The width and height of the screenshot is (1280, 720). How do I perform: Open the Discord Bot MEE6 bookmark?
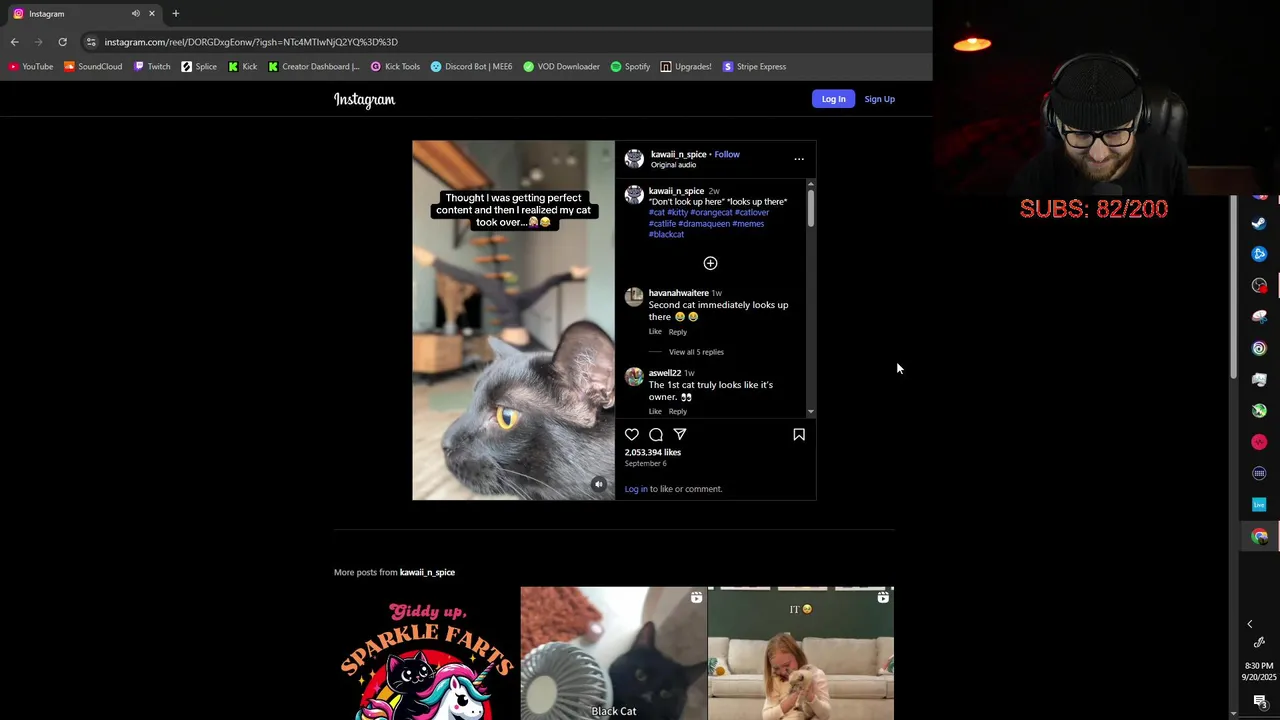(x=471, y=67)
